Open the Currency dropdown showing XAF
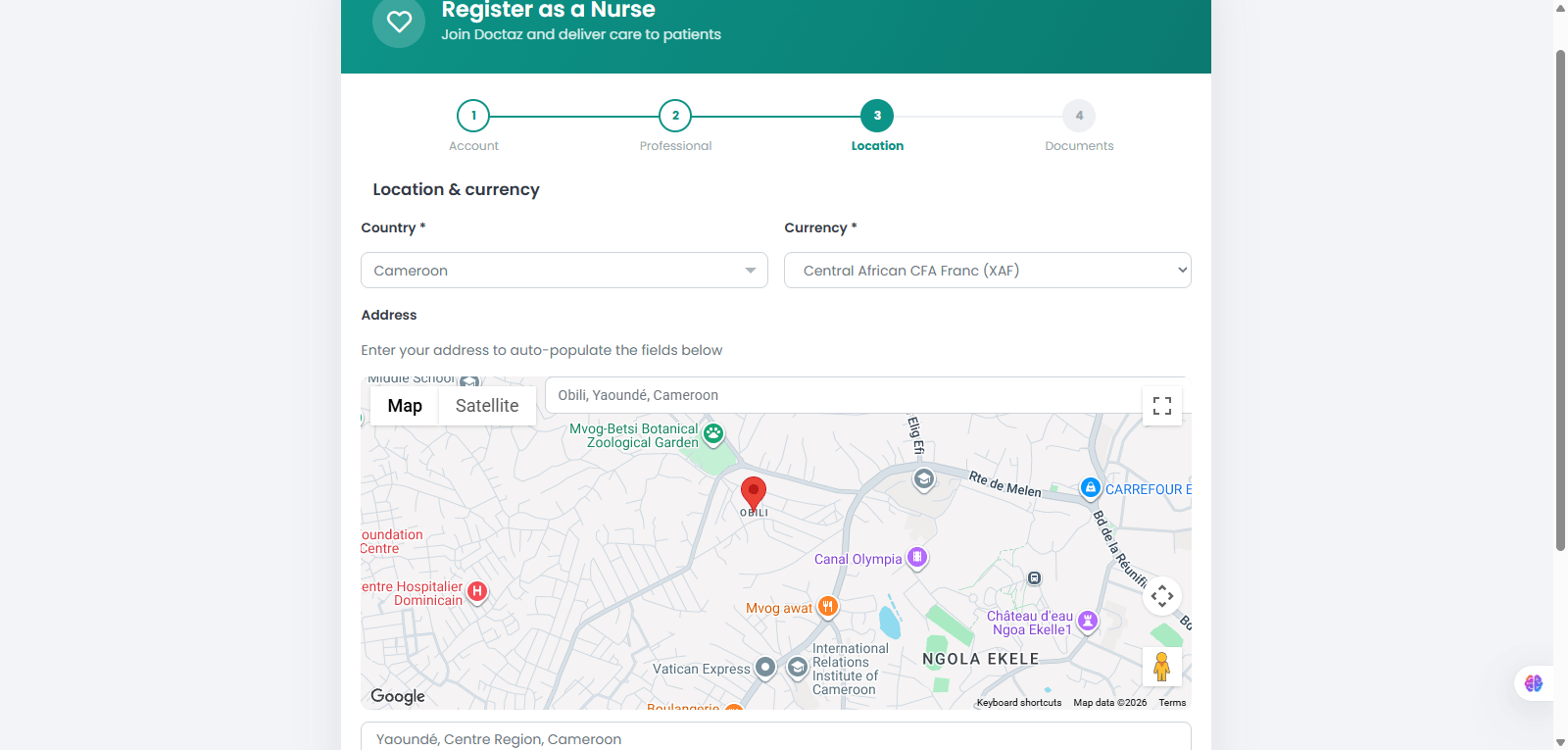 tap(988, 271)
